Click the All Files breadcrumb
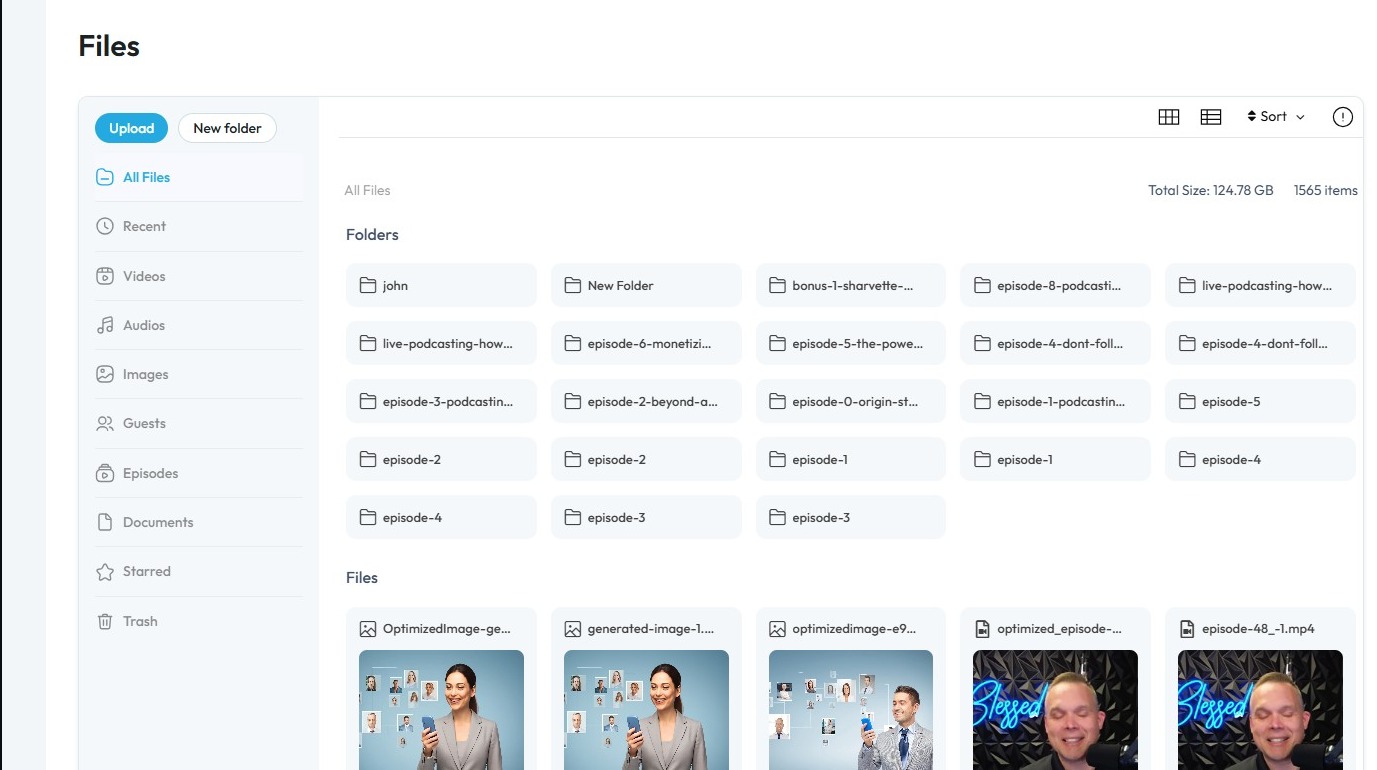Image resolution: width=1377 pixels, height=770 pixels. pos(367,190)
